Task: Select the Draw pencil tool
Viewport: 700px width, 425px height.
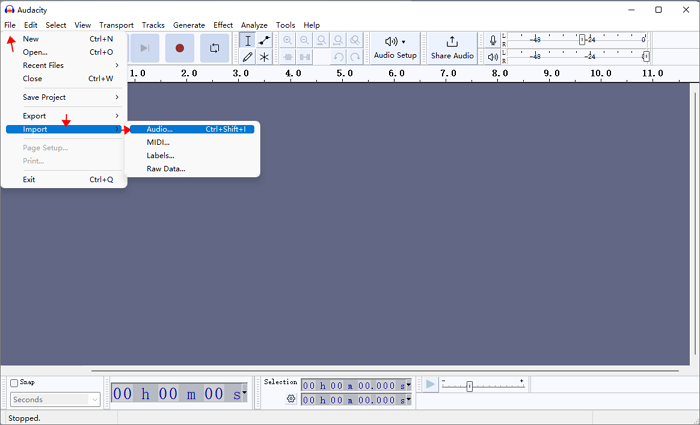Action: [x=247, y=57]
